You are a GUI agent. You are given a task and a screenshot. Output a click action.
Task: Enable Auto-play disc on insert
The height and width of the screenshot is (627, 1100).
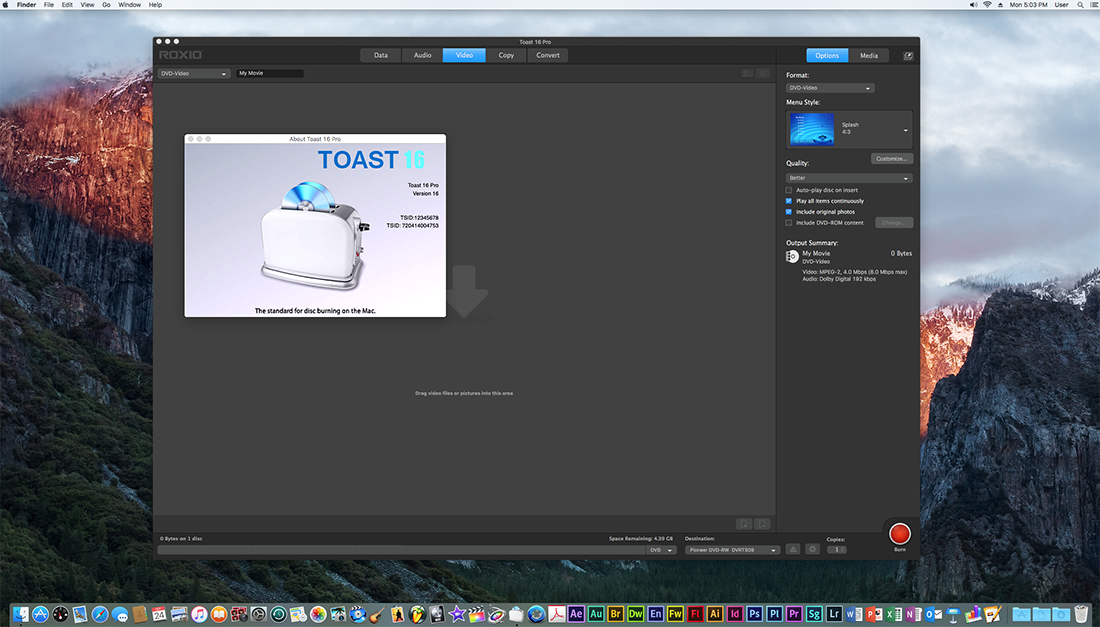point(789,190)
